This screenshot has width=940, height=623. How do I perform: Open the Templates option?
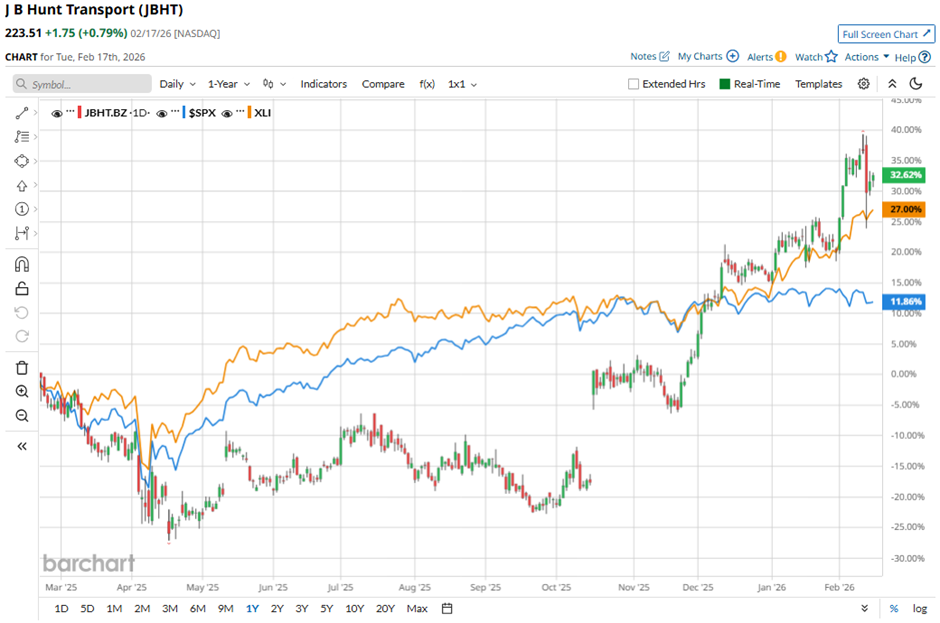(818, 84)
